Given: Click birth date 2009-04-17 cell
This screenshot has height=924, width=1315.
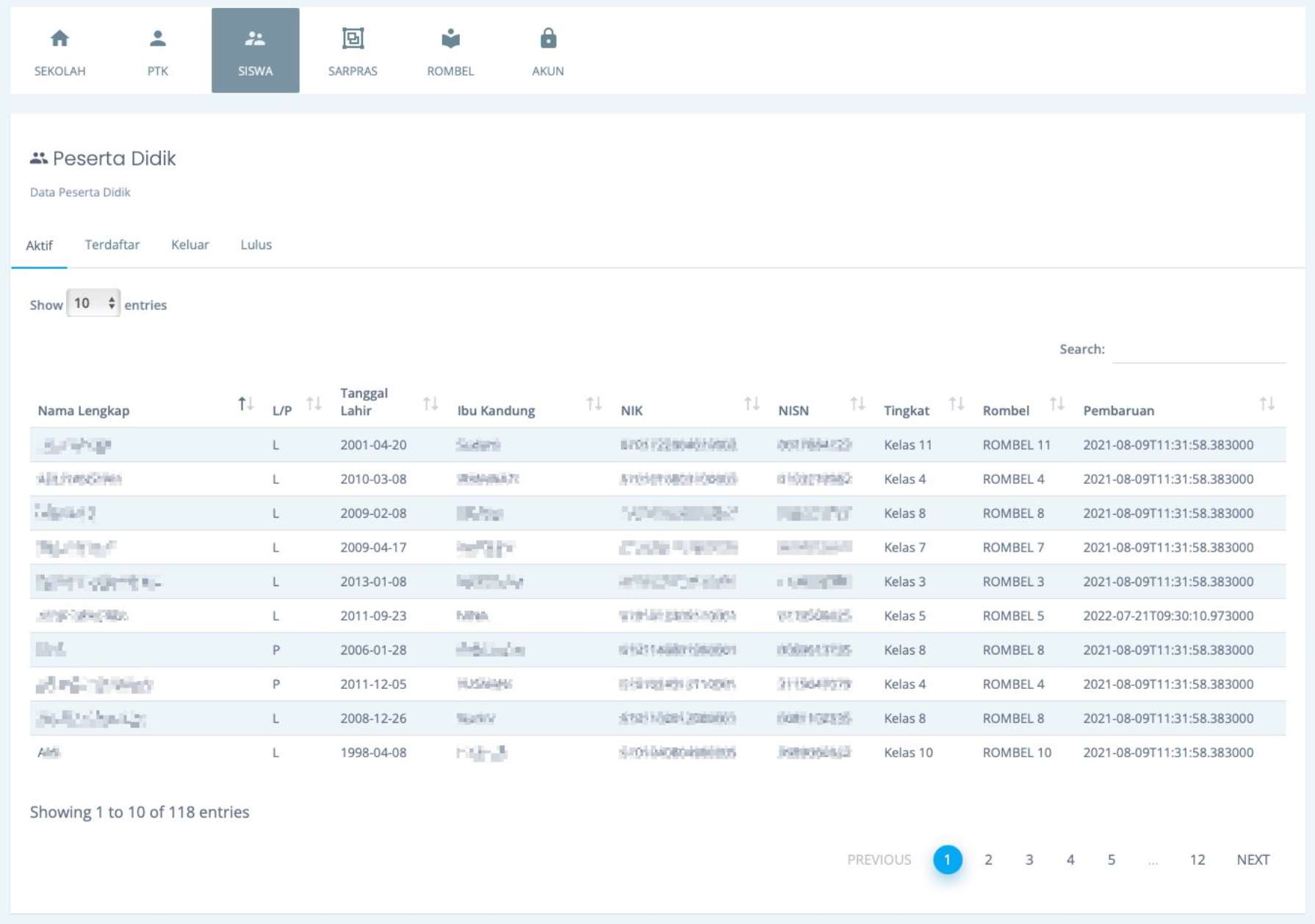Looking at the screenshot, I should [x=373, y=547].
